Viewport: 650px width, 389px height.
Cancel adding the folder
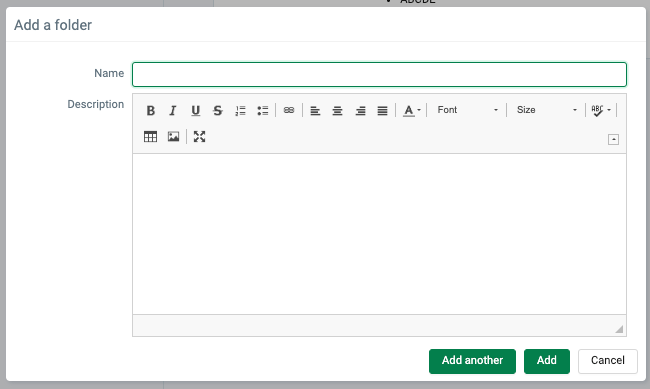[608, 361]
